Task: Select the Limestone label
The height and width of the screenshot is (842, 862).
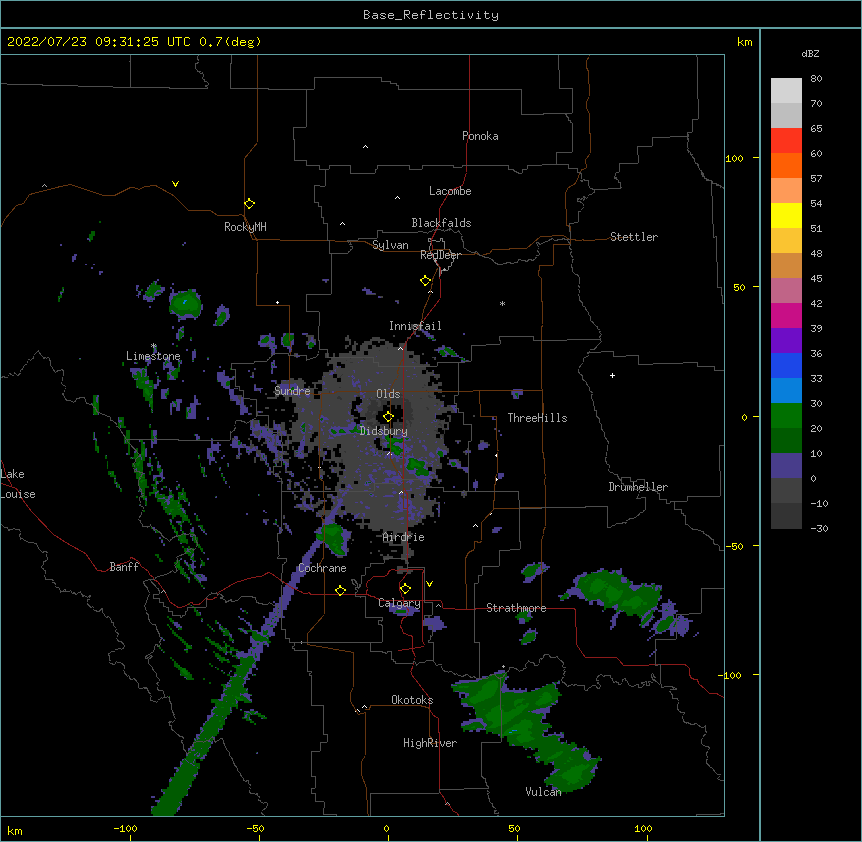Action: point(153,356)
